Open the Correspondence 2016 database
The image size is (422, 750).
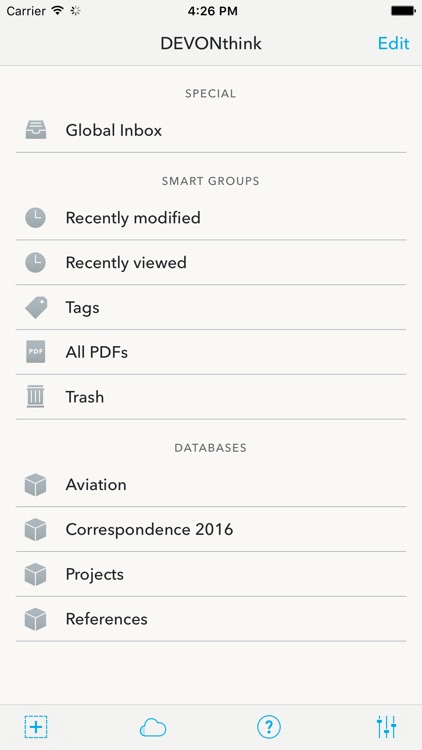(x=211, y=529)
